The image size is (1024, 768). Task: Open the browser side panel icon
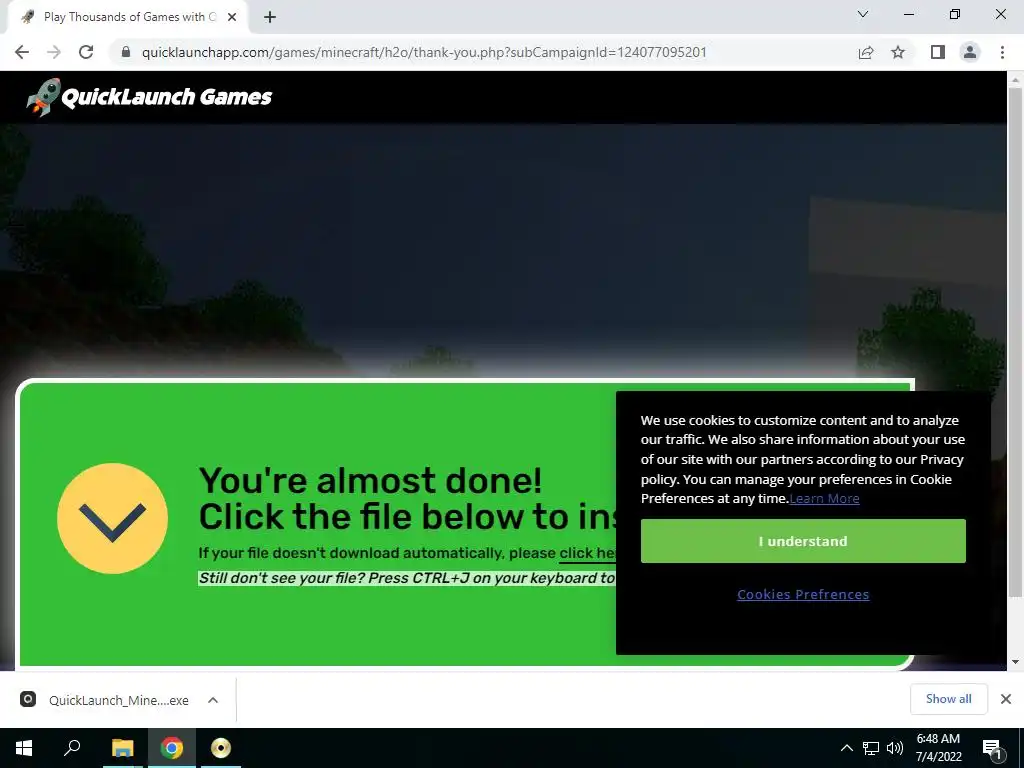tap(938, 52)
